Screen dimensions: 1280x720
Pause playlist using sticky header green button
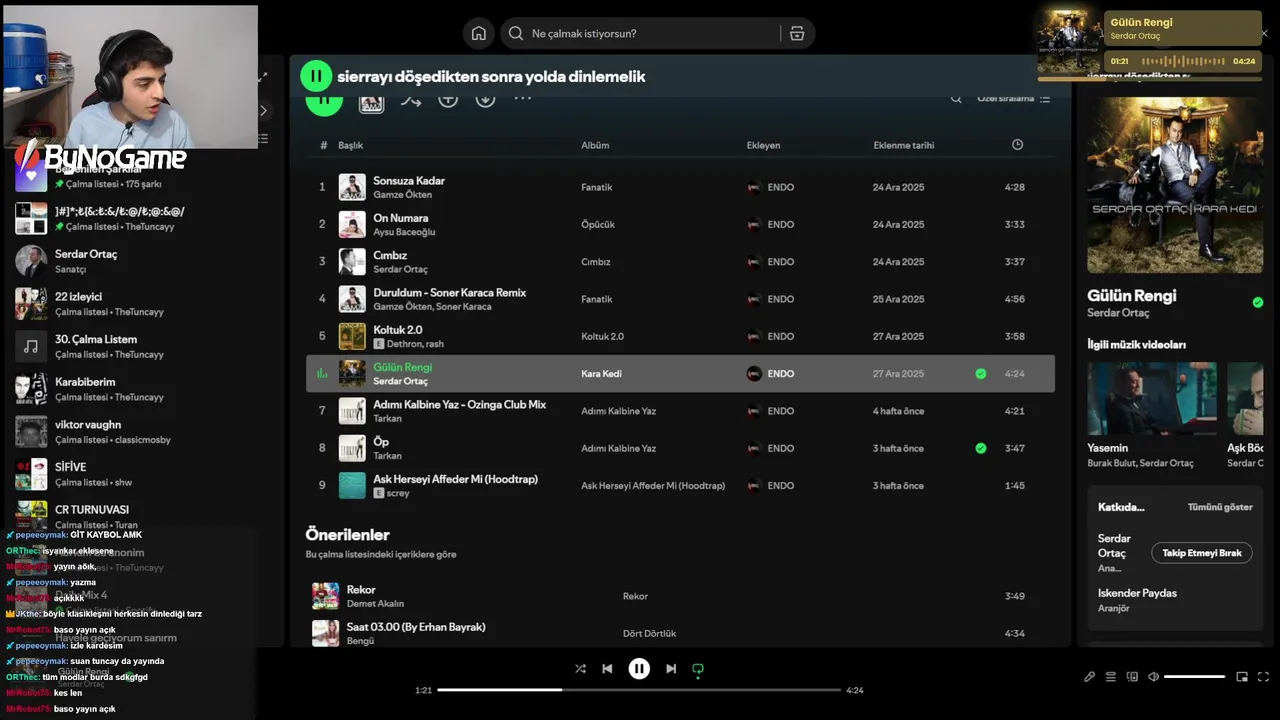click(316, 76)
